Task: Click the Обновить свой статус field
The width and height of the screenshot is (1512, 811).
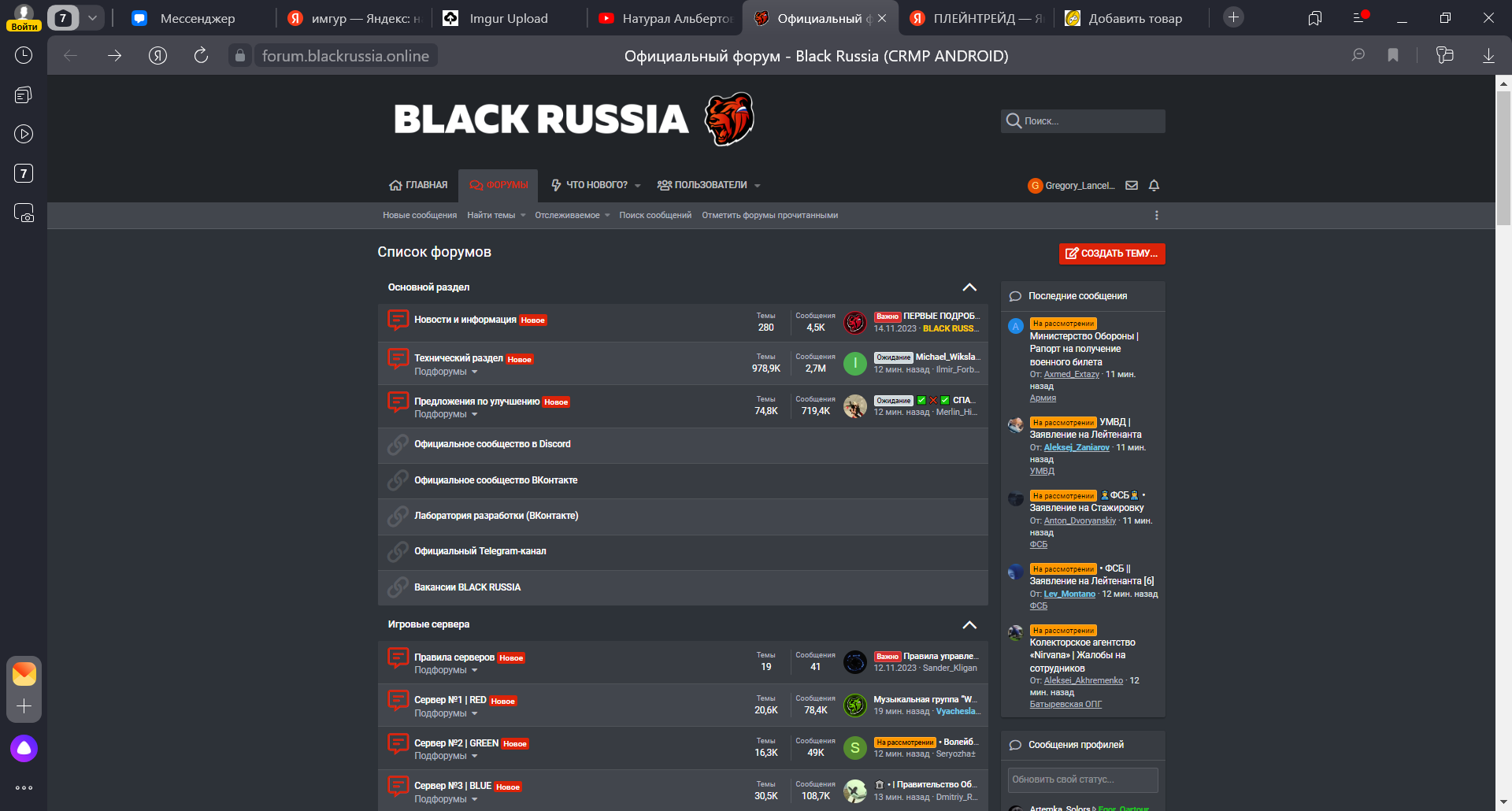Action: pyautogui.click(x=1083, y=780)
